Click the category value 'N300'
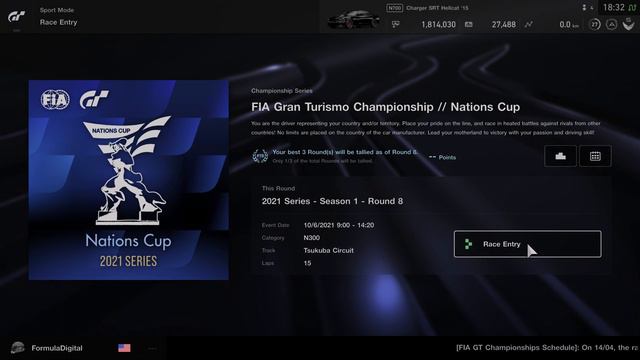Screen dimensions: 640x360 point(311,238)
